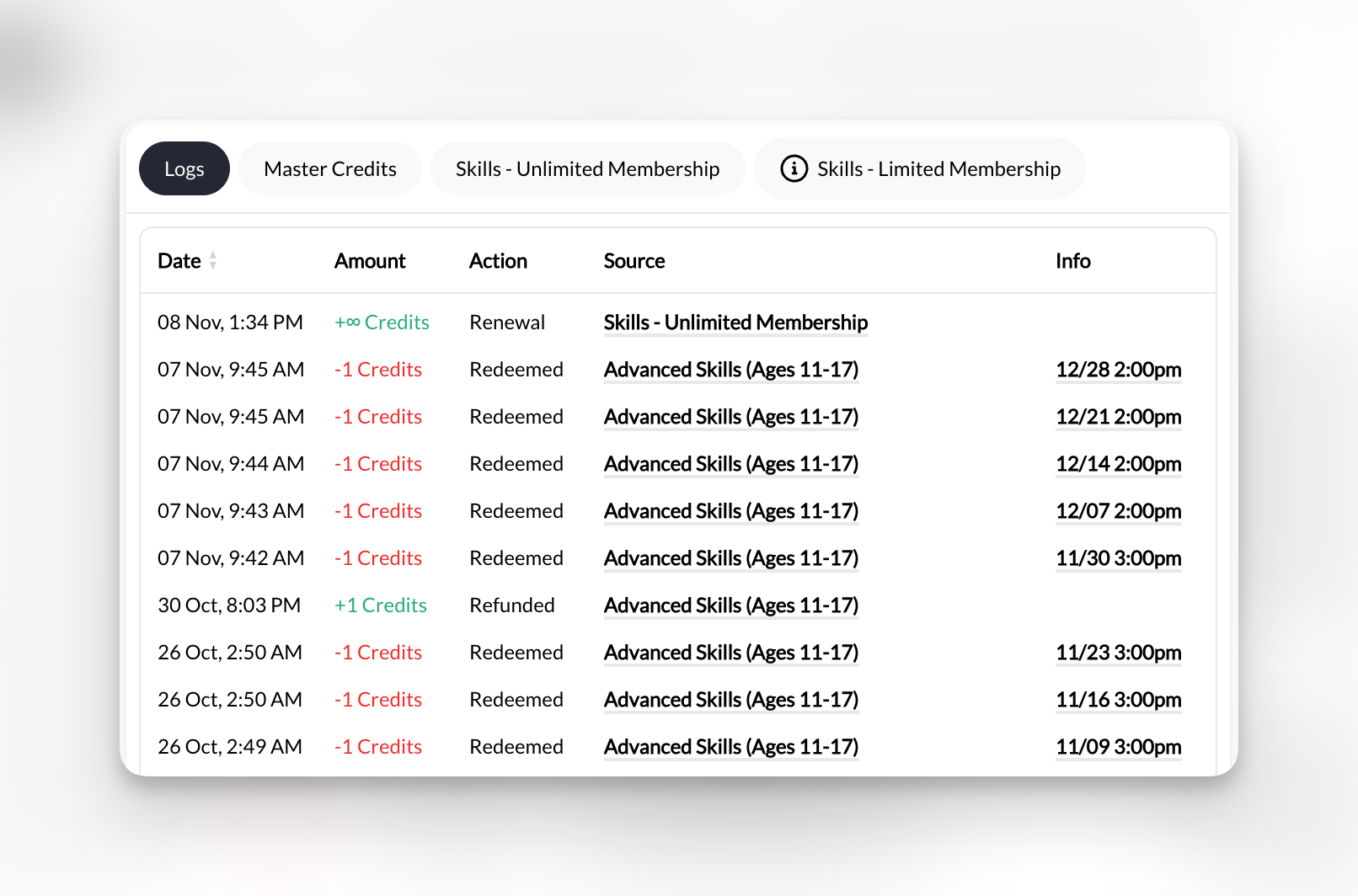Switch to the Master Credits tab

pos(329,168)
